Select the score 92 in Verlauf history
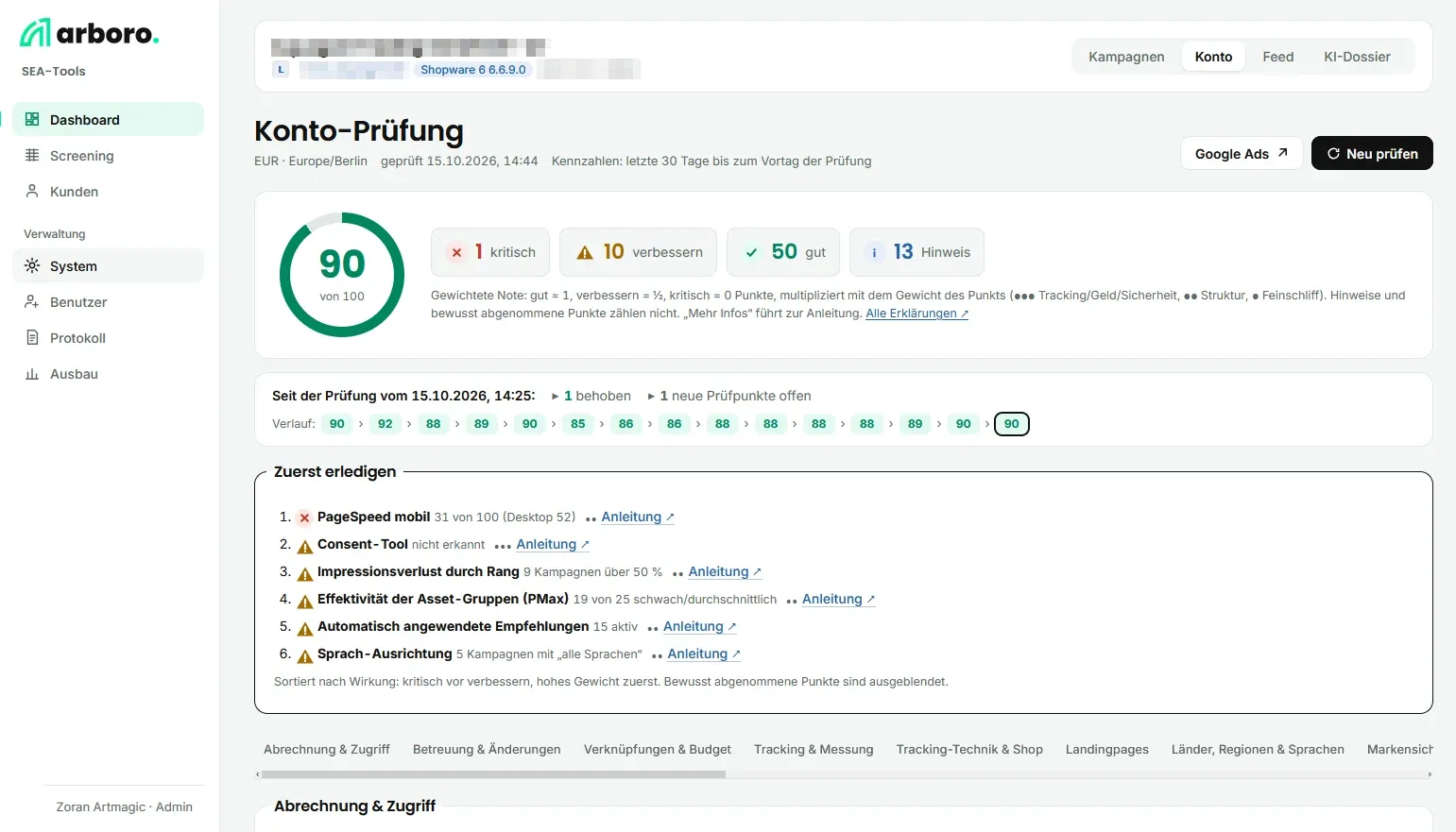Viewport: 1456px width, 832px height. [385, 424]
